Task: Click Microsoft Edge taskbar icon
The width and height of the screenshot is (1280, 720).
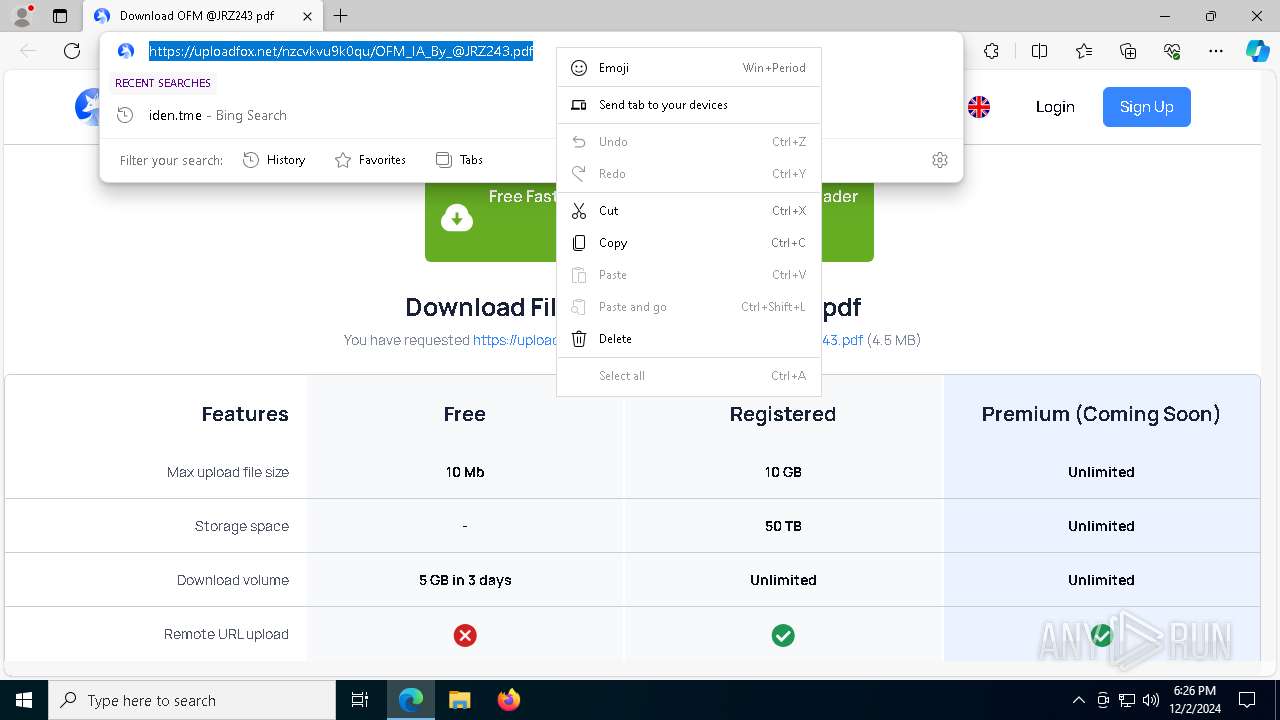Action: pos(411,700)
